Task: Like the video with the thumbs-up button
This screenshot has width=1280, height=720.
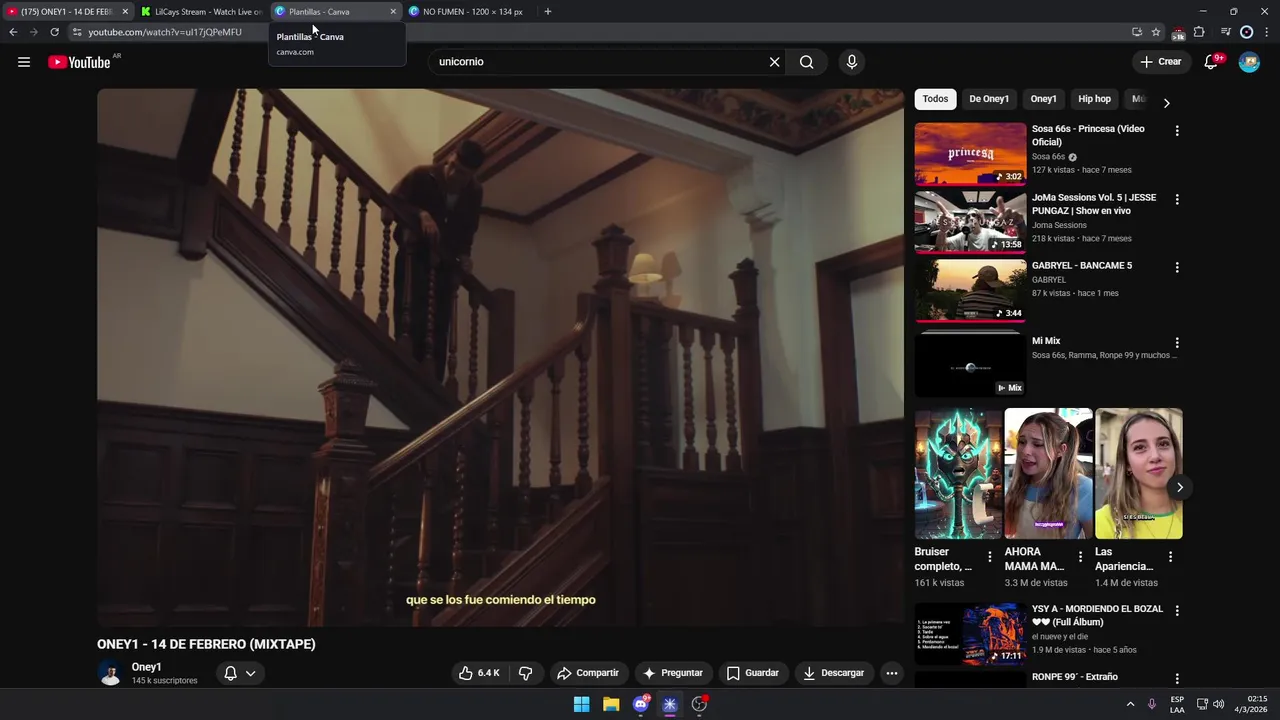Action: click(x=479, y=673)
